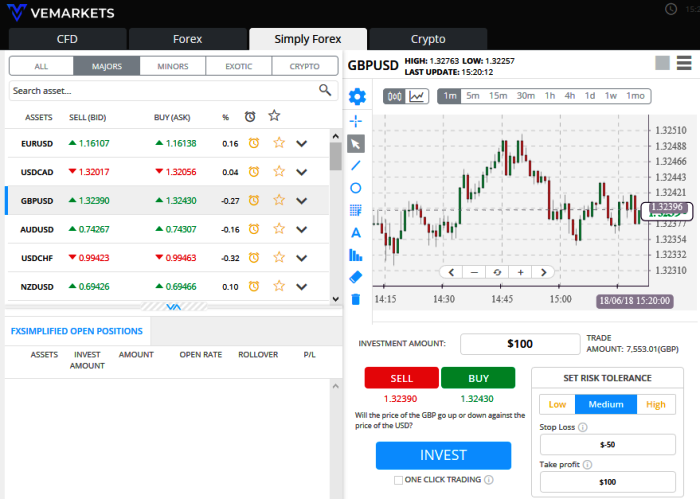
Task: Select the arrow pointer tool
Action: click(356, 144)
